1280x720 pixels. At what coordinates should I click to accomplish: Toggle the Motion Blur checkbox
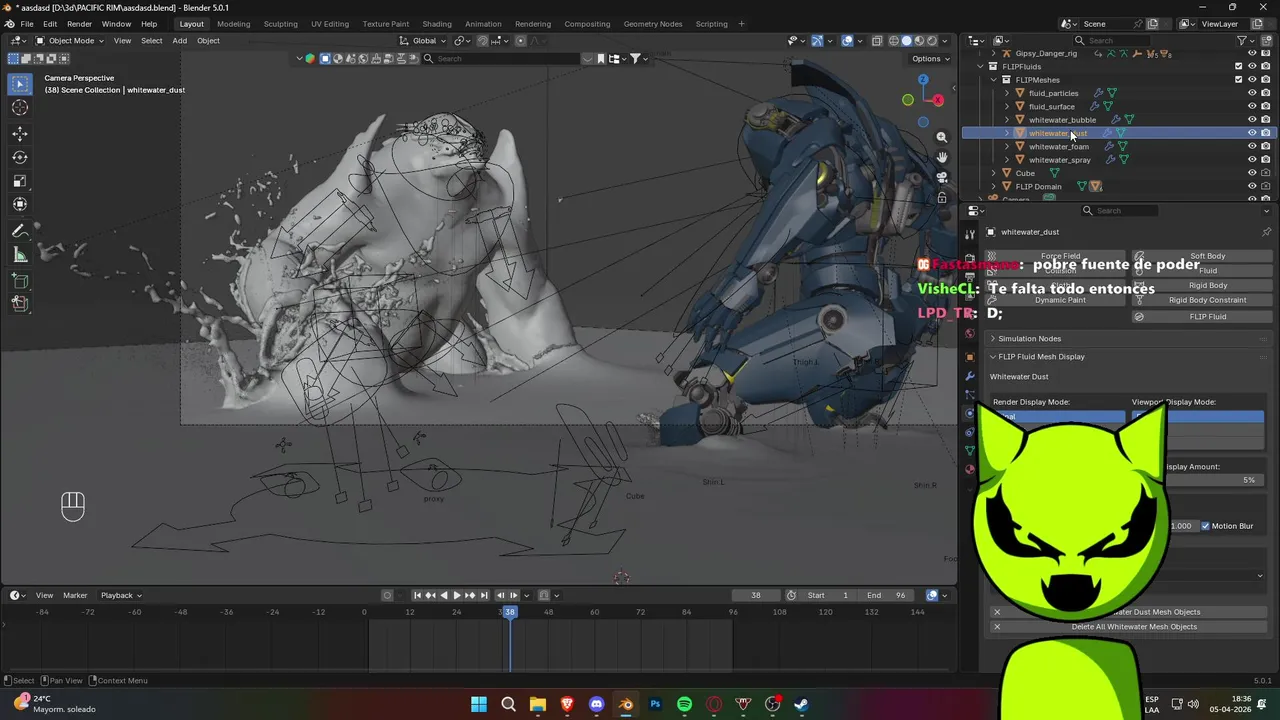coord(1205,526)
